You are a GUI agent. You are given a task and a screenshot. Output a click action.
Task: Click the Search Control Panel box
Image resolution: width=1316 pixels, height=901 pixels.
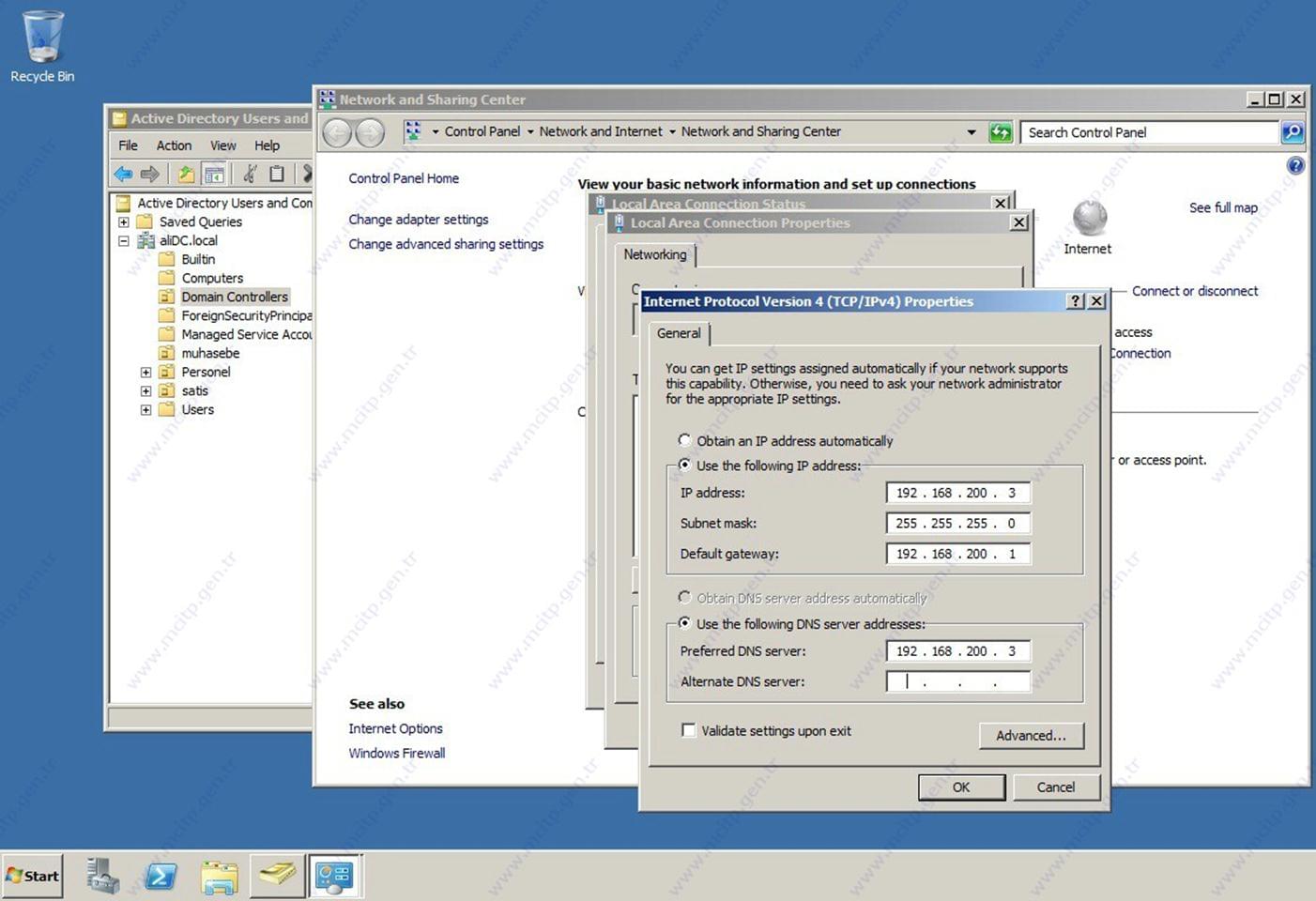(x=1151, y=132)
